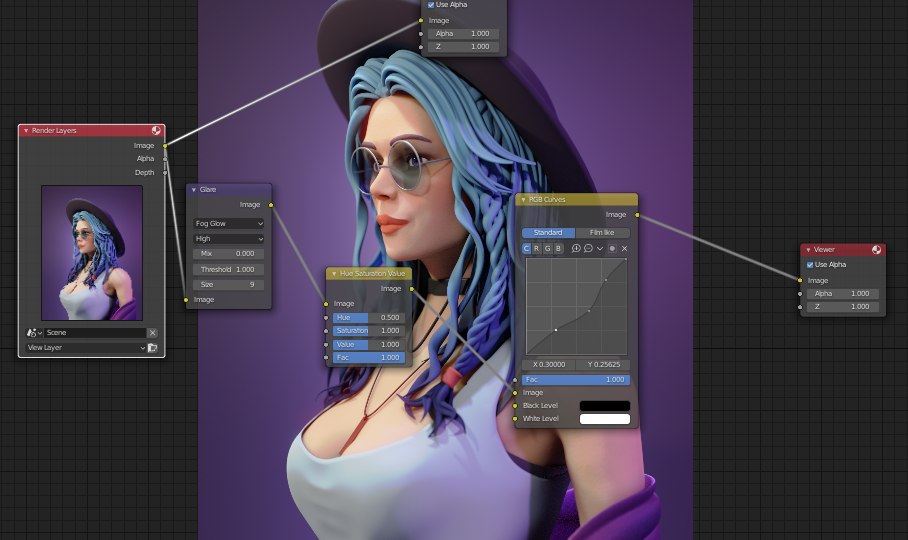
Task: Click the top node's Image input socket
Action: pyautogui.click(x=421, y=21)
